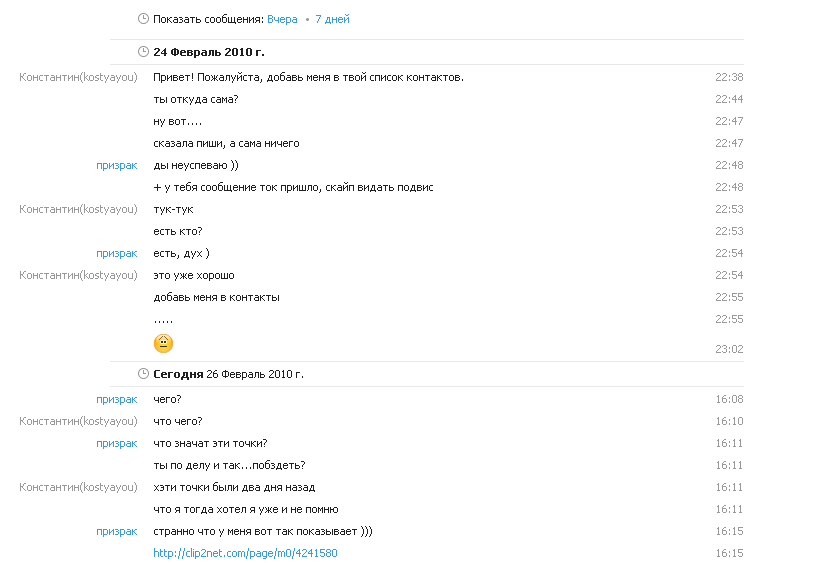Click the 22:38 timestamp of first message
The image size is (834, 563).
click(x=729, y=77)
